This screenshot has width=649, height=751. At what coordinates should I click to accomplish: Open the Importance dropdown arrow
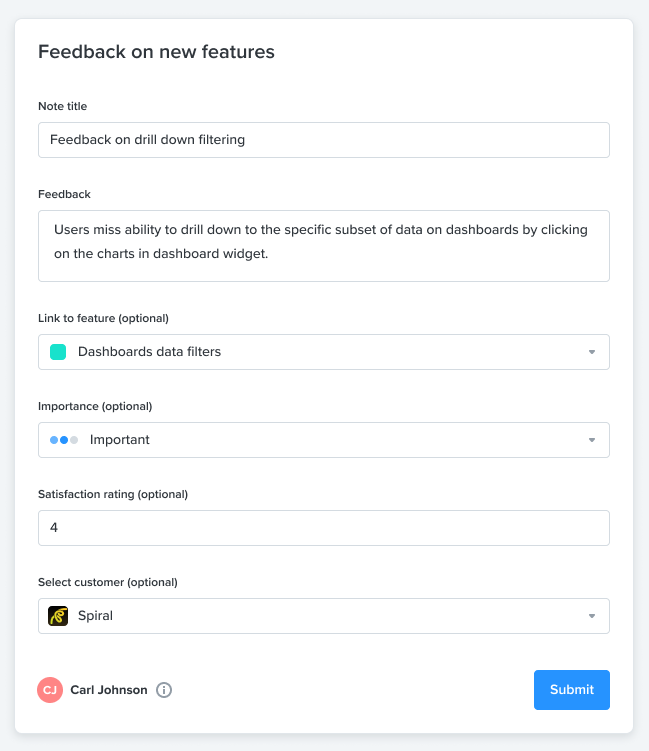click(592, 440)
